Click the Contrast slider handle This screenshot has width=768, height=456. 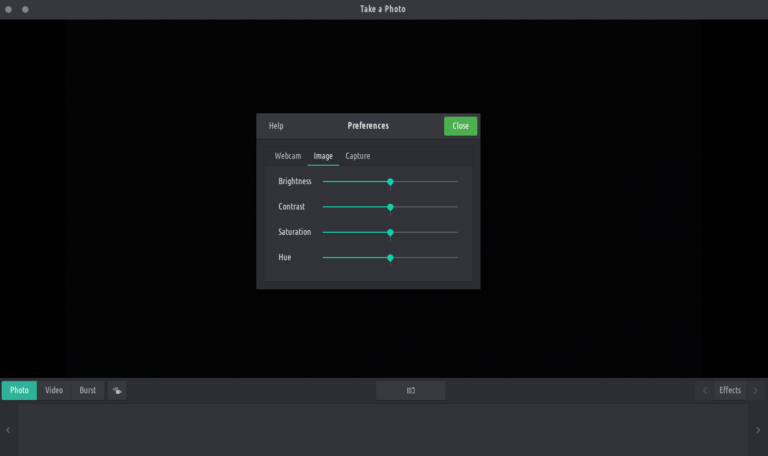pos(390,207)
